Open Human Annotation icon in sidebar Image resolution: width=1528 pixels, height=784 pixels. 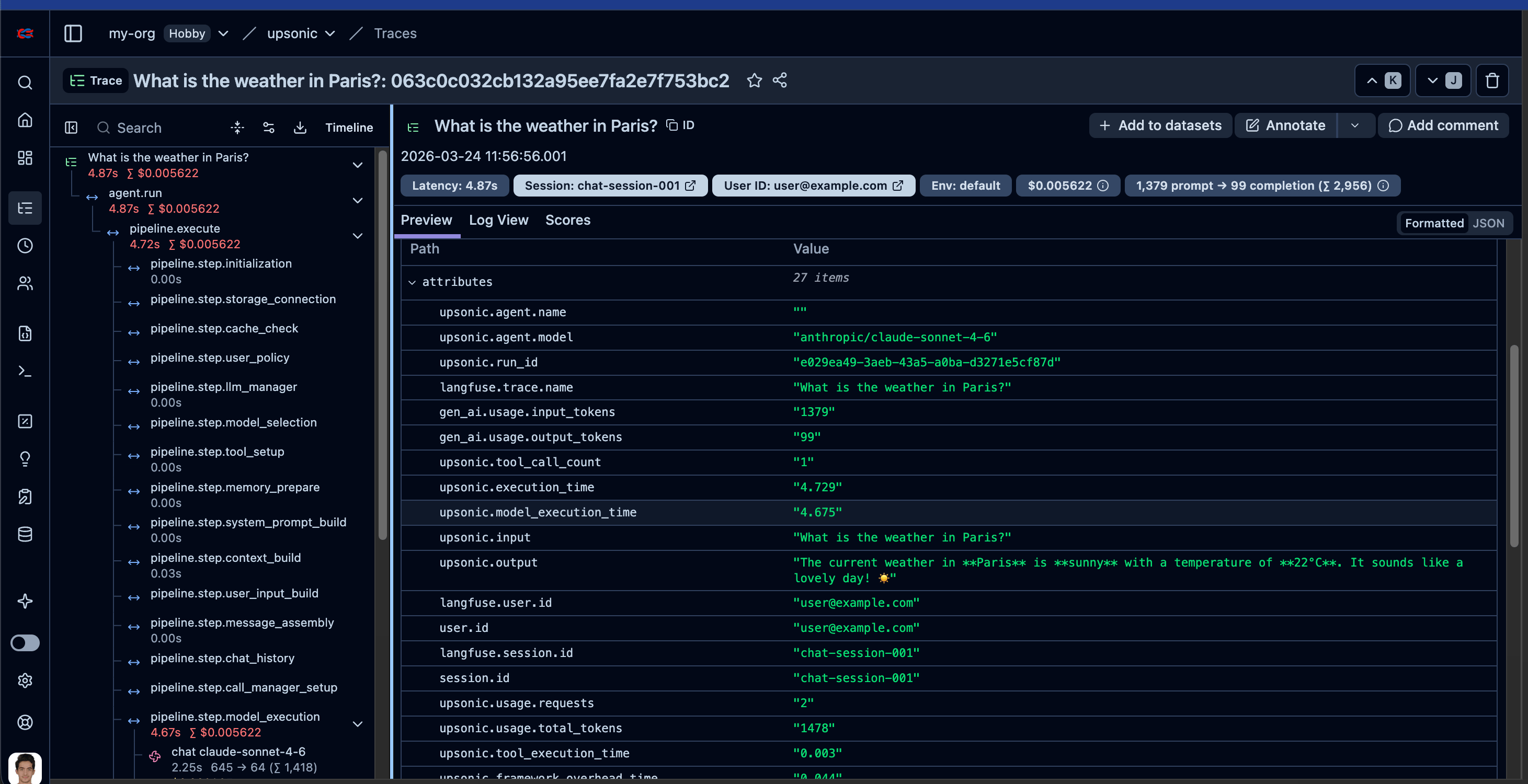tap(25, 497)
